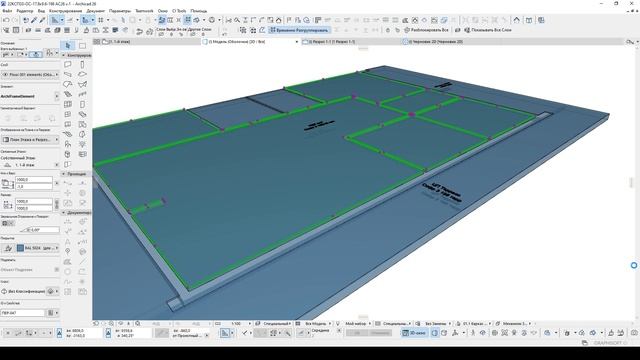Select the Stair tool

pyautogui.click(x=68, y=94)
